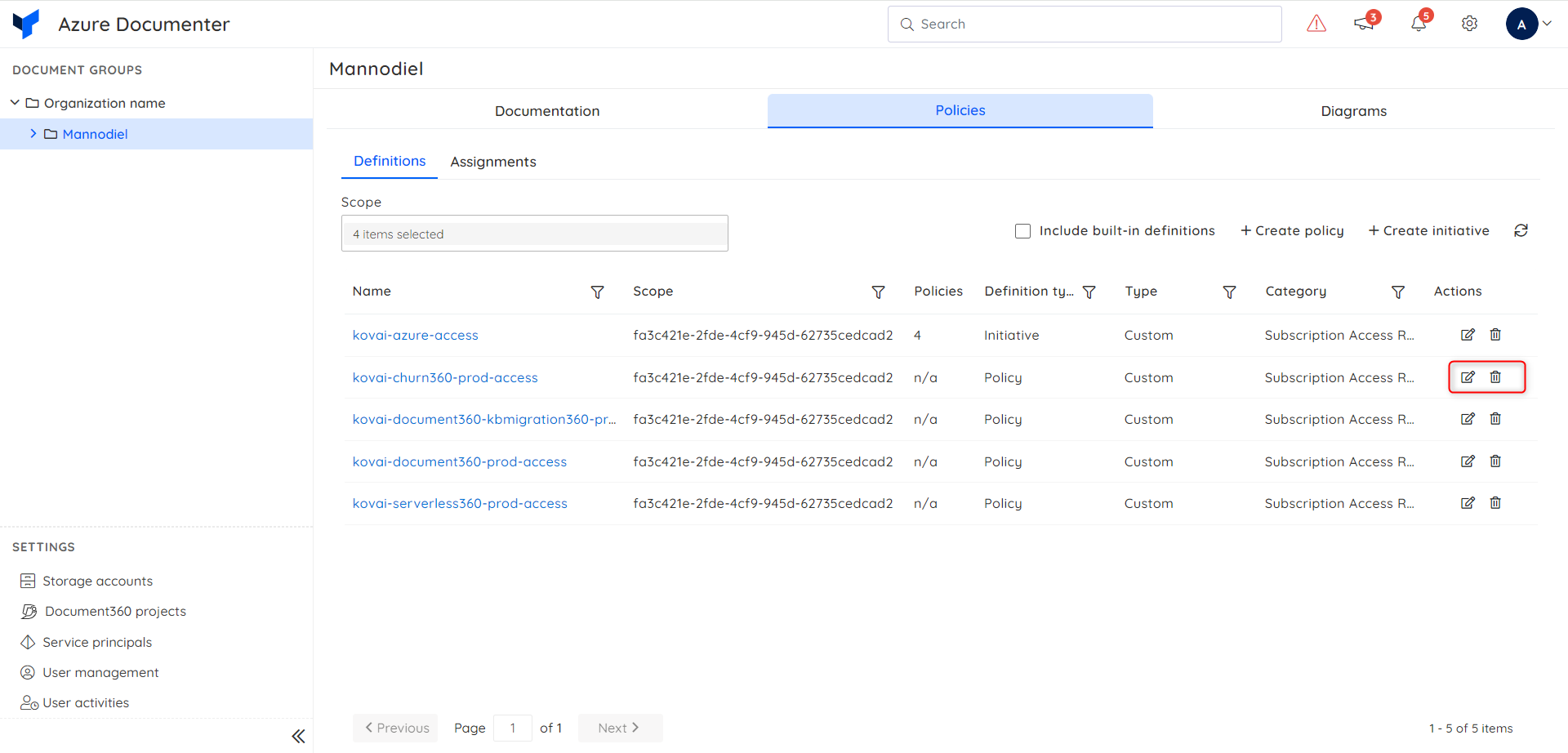This screenshot has height=753, width=1568.
Task: Delete the kovai-azure-access definition
Action: 1495,334
